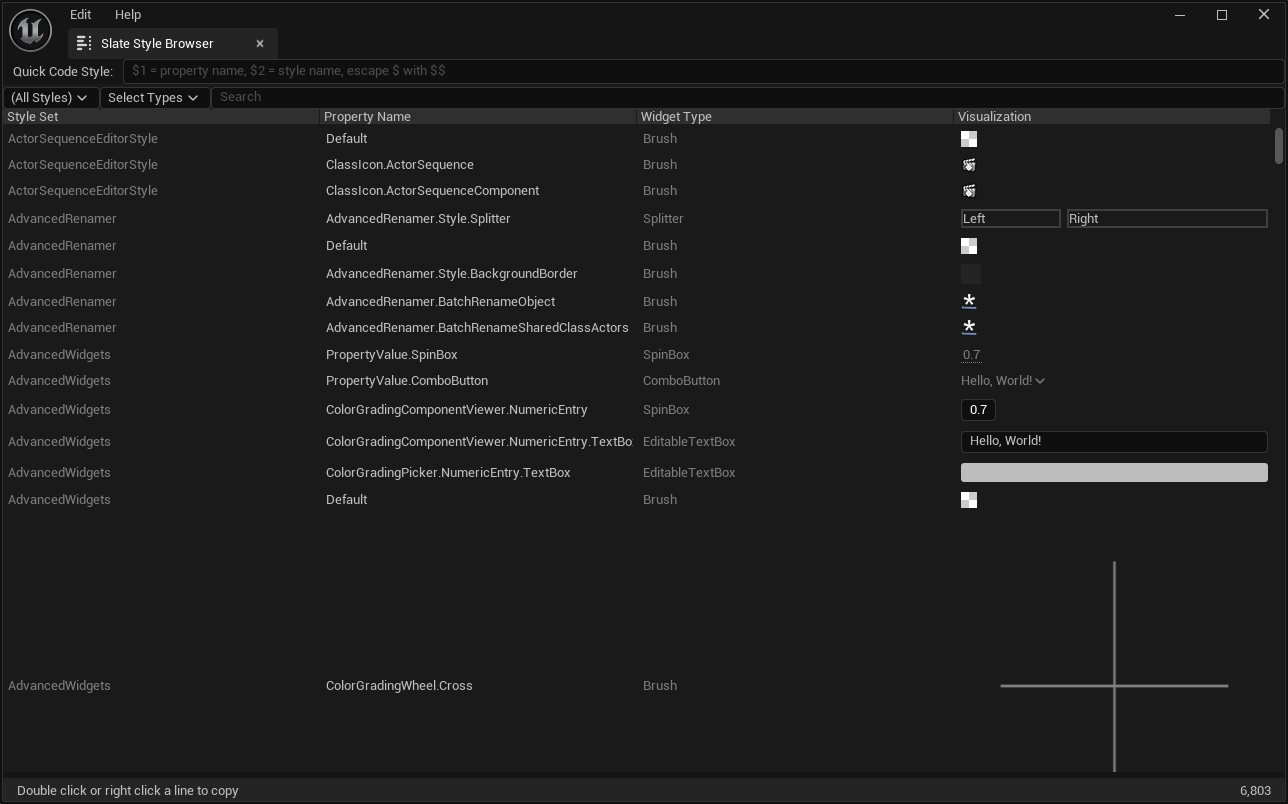This screenshot has height=804, width=1288.
Task: Click the Widget Type column header
Action: click(x=676, y=117)
